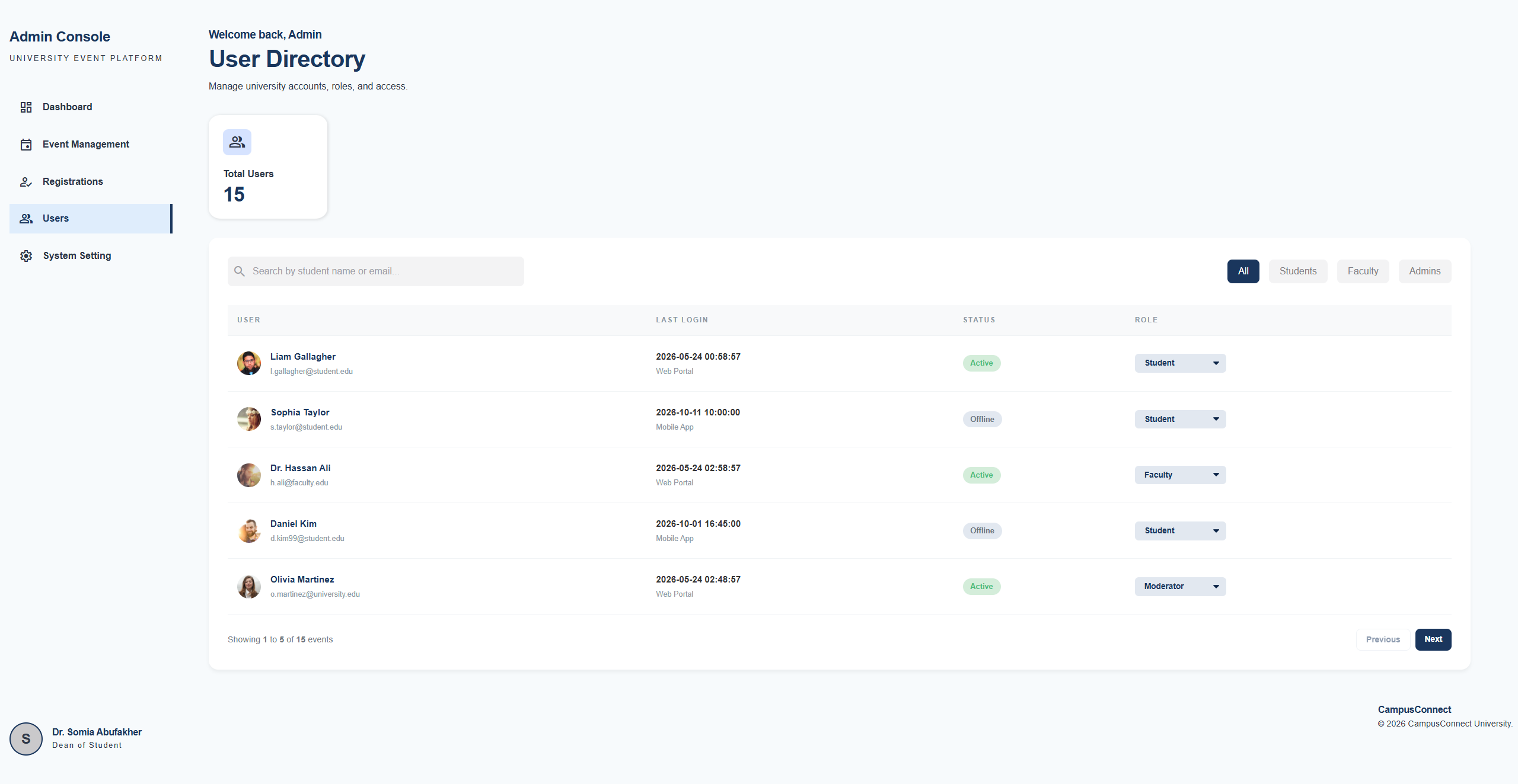Click the name Liam Gallagher
1518x784 pixels.
tap(303, 357)
